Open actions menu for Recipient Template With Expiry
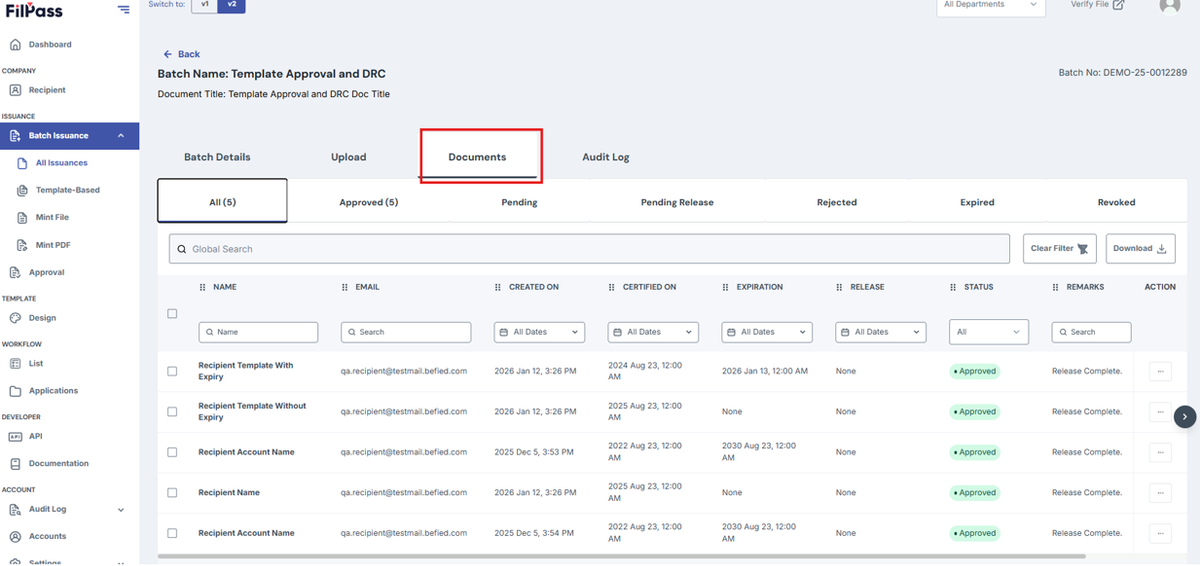 1160,371
